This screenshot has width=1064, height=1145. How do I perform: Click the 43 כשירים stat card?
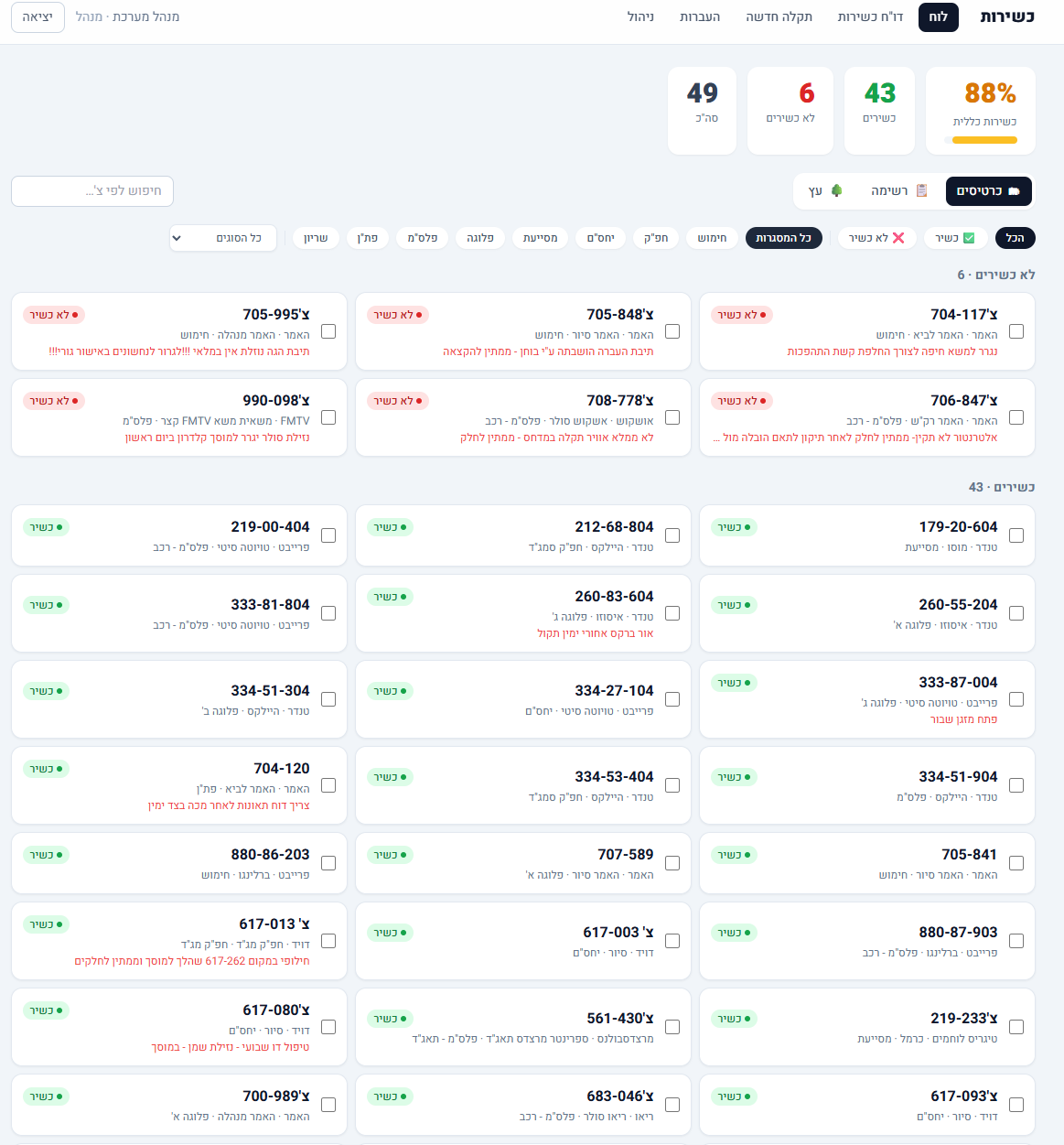880,111
